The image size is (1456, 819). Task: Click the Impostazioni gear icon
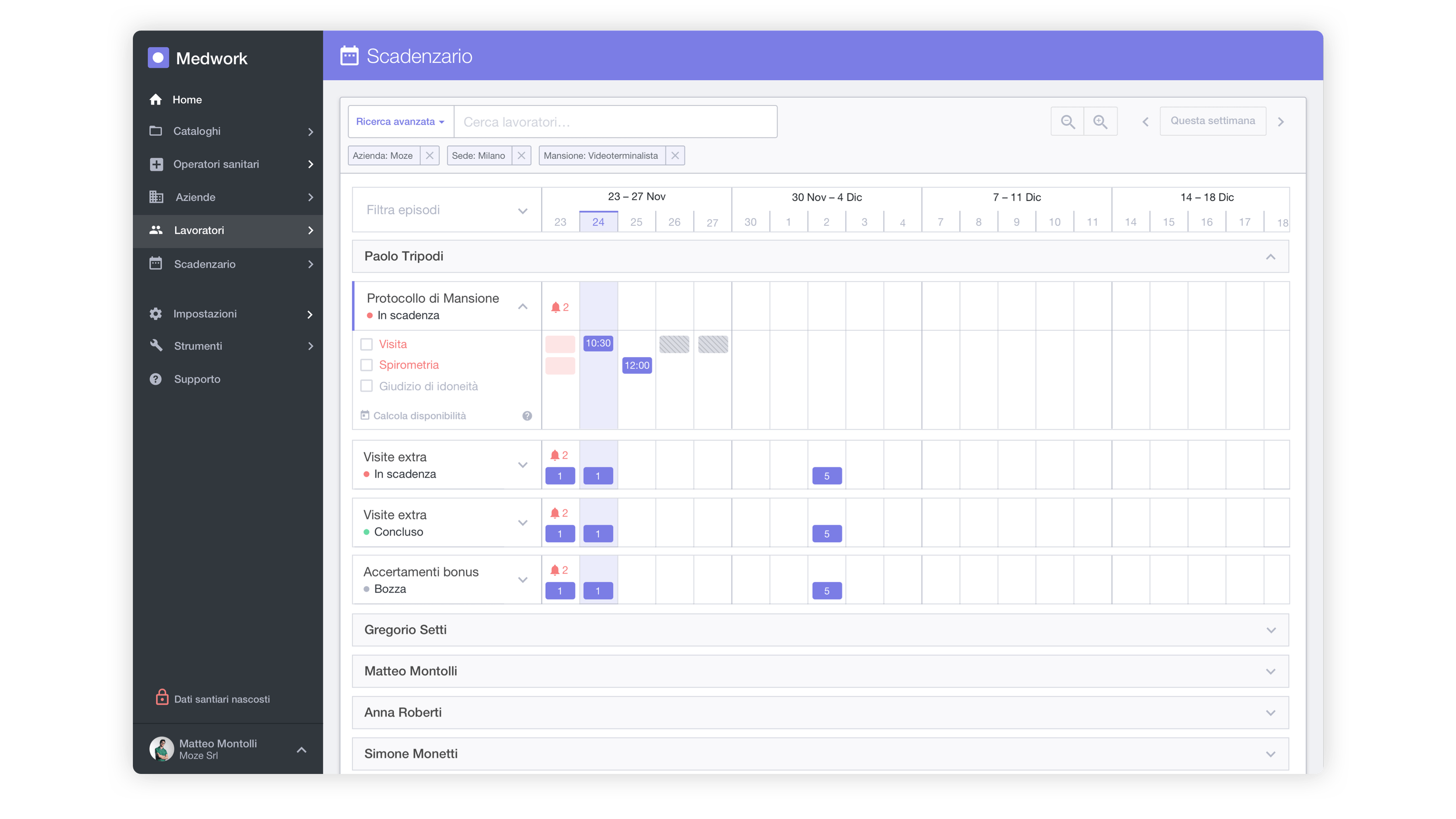click(x=156, y=313)
